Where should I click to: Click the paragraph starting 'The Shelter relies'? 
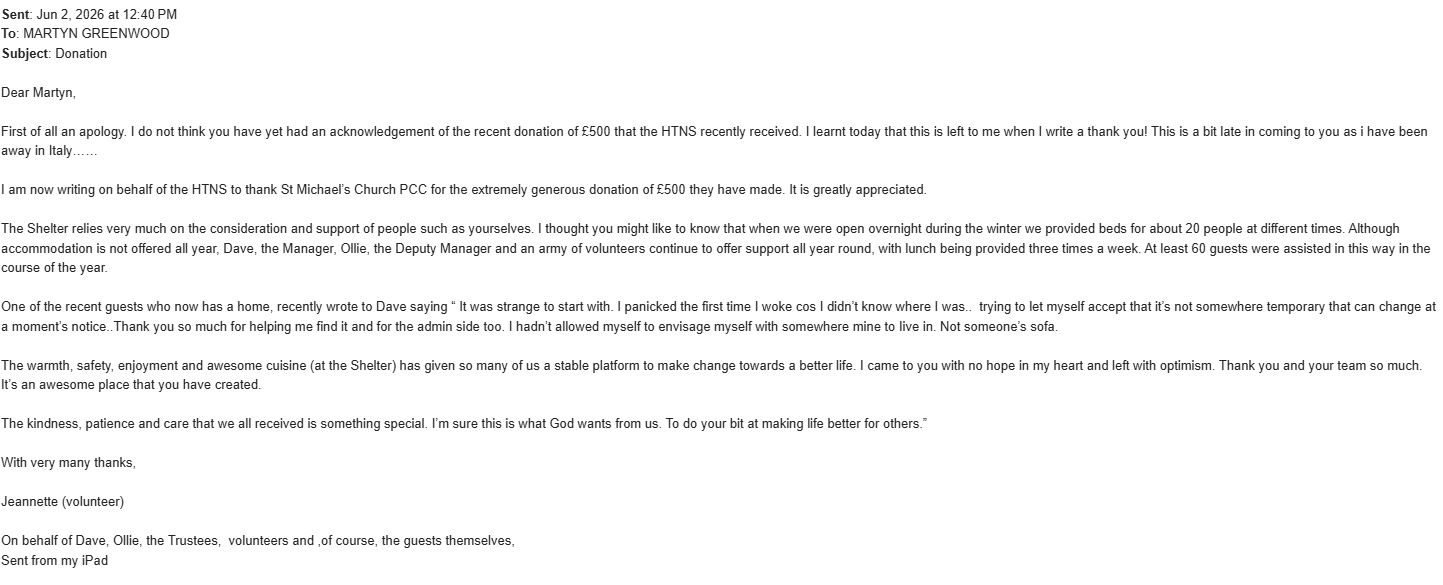(x=716, y=248)
